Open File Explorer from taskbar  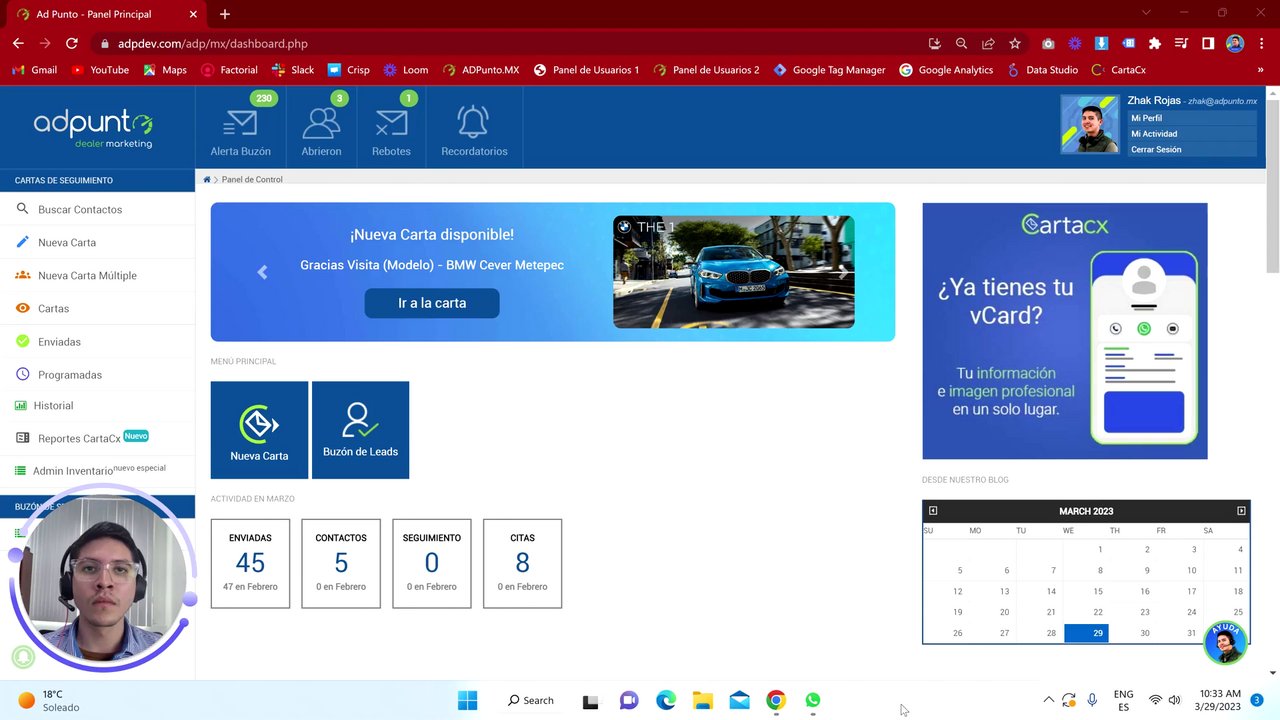pyautogui.click(x=703, y=700)
